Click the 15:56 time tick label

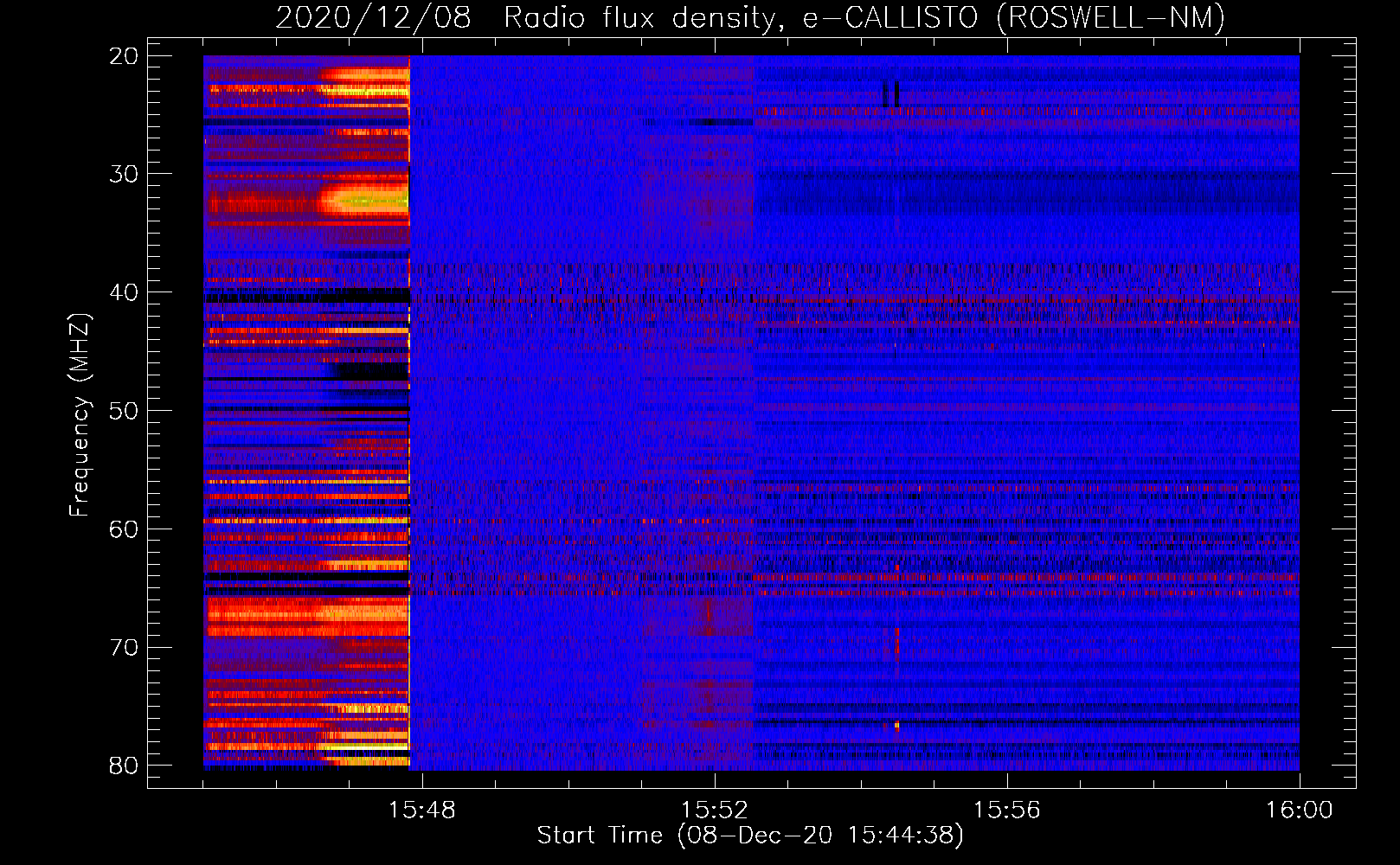[x=1007, y=811]
